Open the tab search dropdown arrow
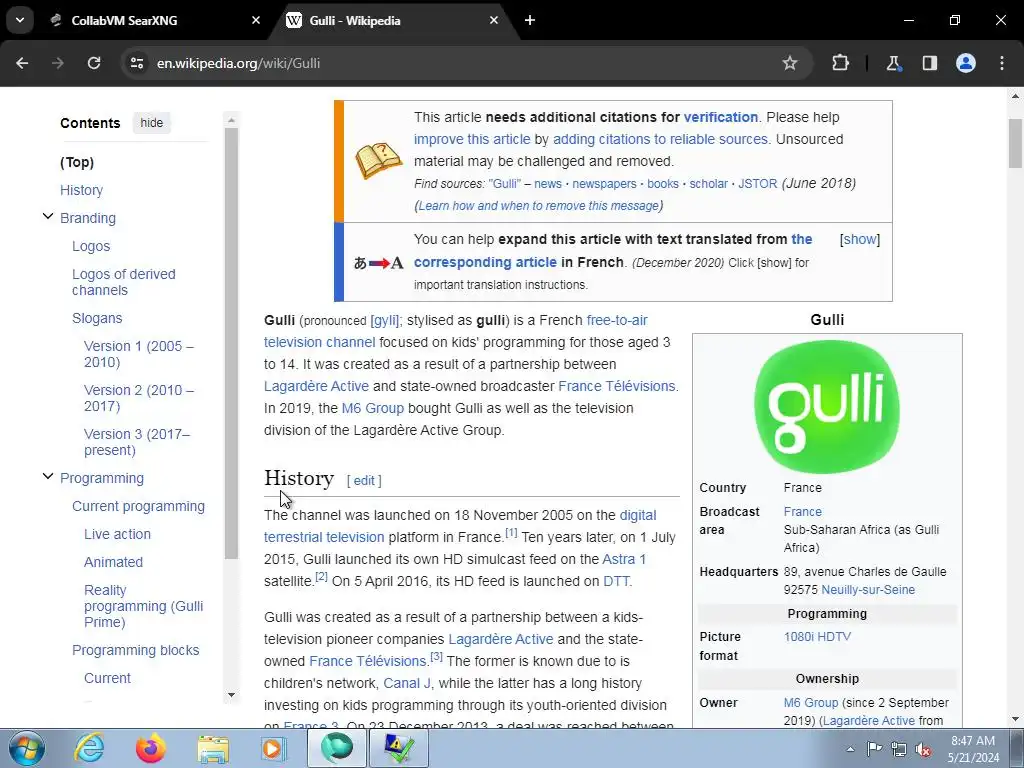The image size is (1024, 768). click(x=20, y=20)
